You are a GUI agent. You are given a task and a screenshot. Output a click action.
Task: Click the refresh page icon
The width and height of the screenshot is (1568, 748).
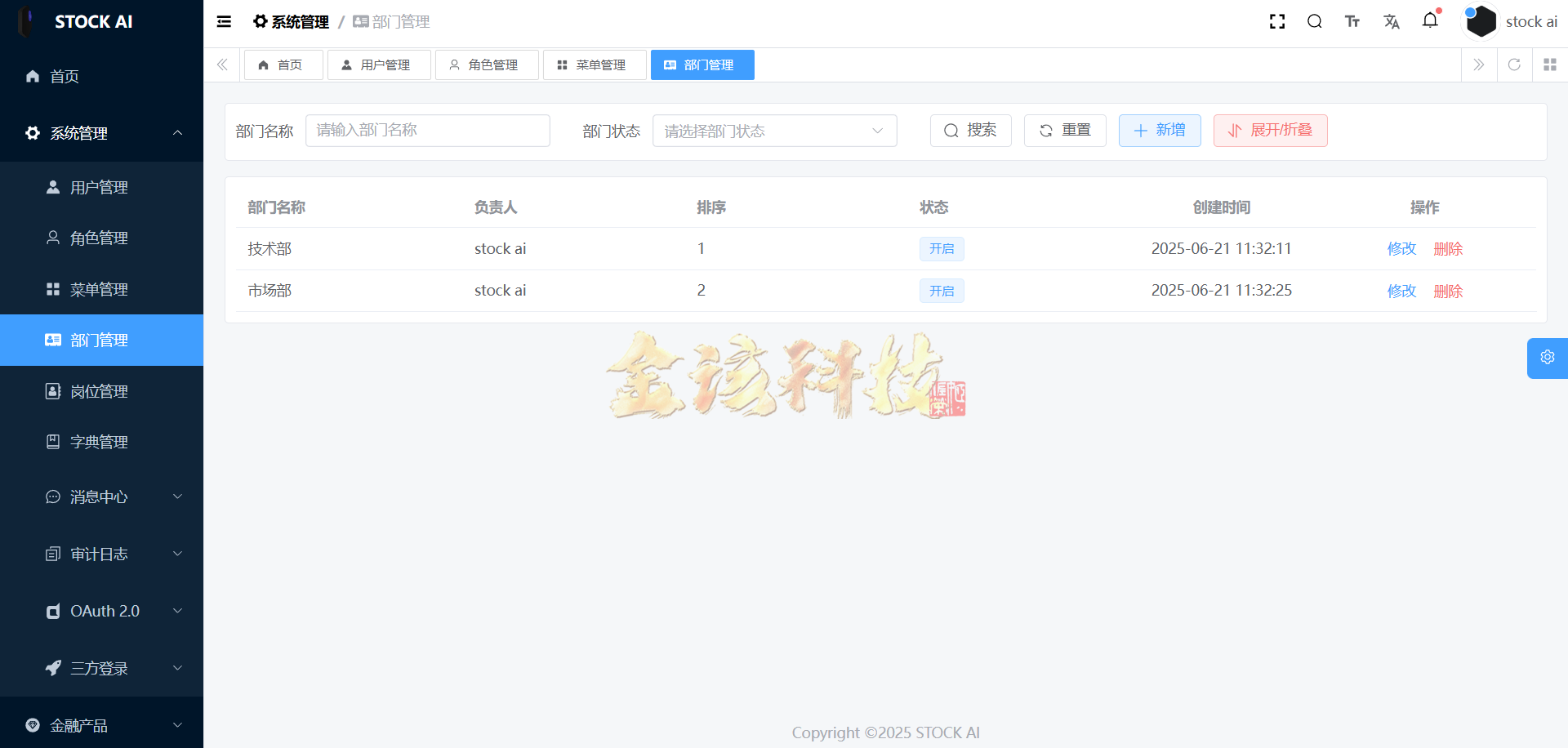(1514, 65)
